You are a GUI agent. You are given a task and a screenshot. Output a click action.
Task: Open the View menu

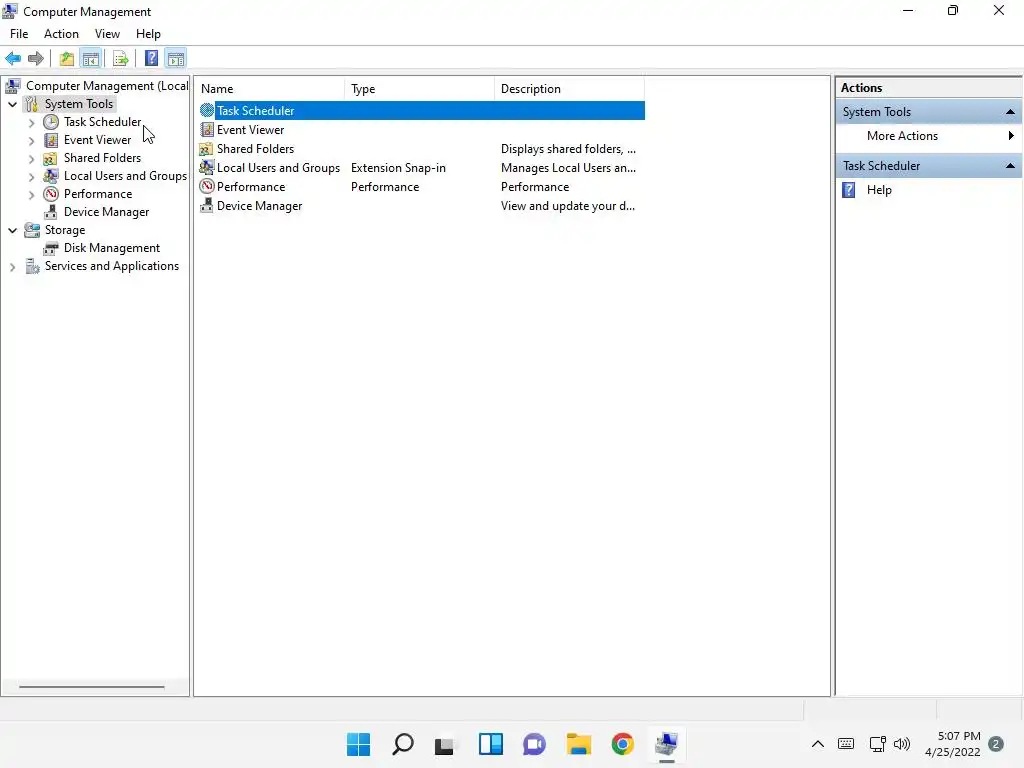tap(107, 34)
